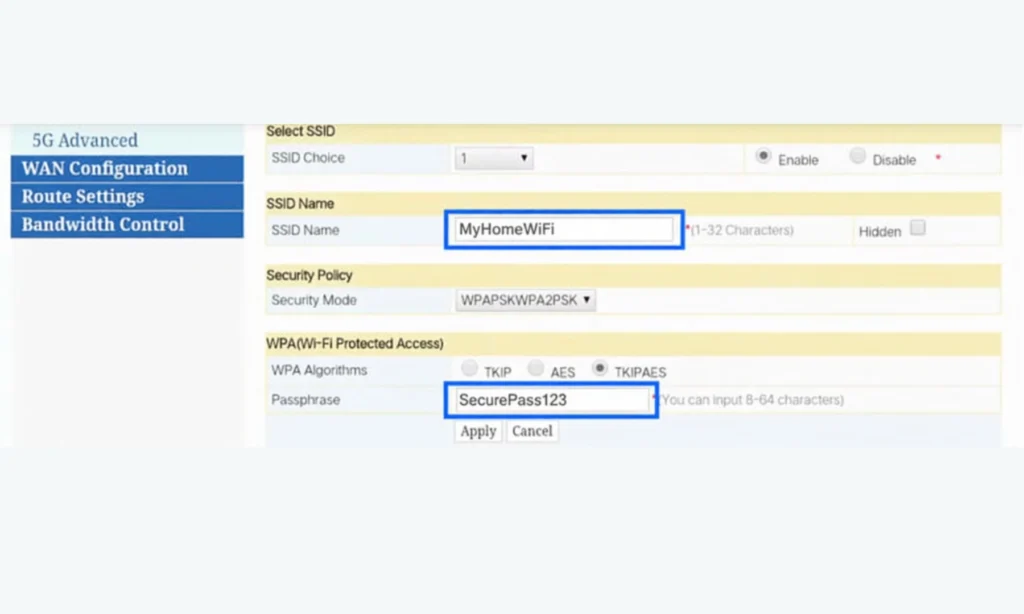Open Bandwidth Control in the sidebar
This screenshot has height=614, width=1024.
coord(103,224)
